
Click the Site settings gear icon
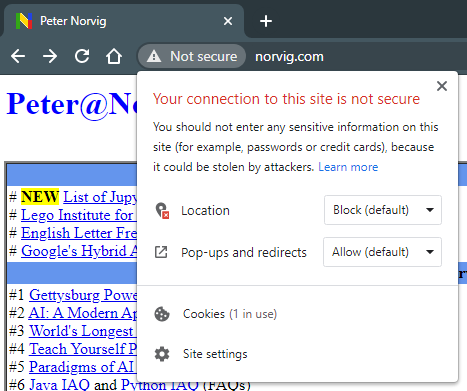tap(162, 354)
